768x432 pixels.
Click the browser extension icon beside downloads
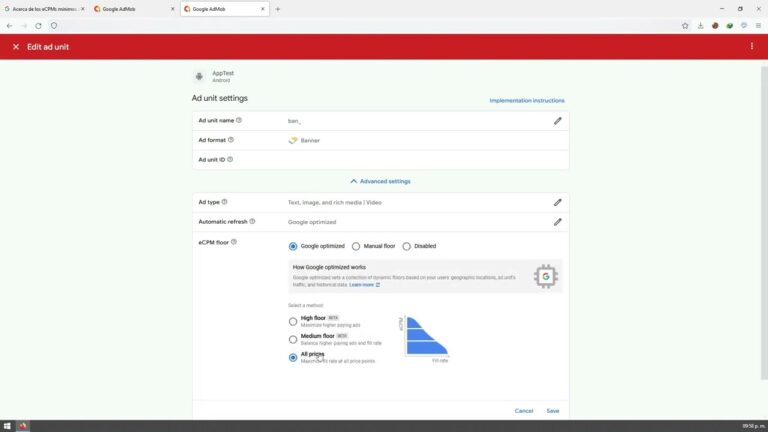[x=715, y=25]
